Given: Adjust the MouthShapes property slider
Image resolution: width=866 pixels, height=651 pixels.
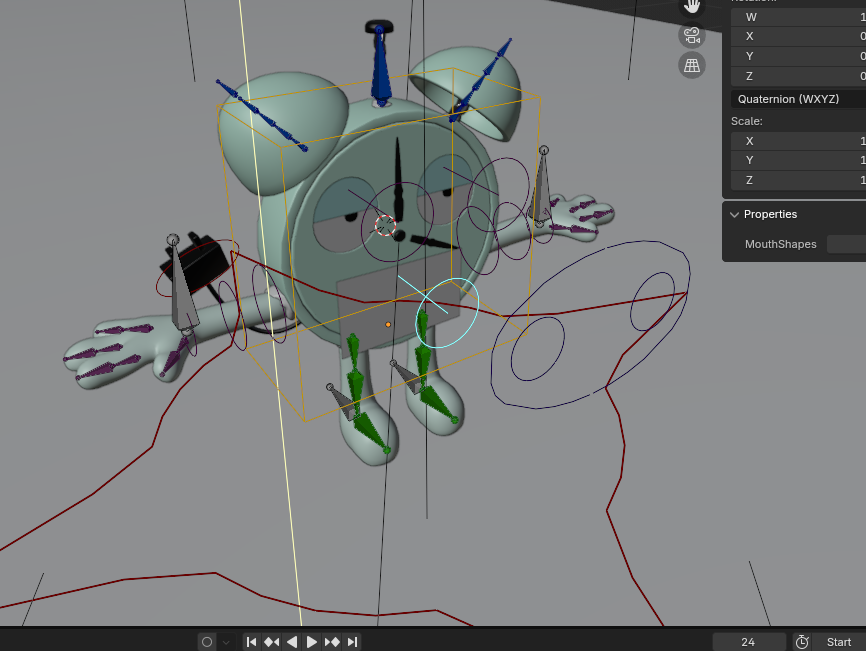Looking at the screenshot, I should click(846, 244).
